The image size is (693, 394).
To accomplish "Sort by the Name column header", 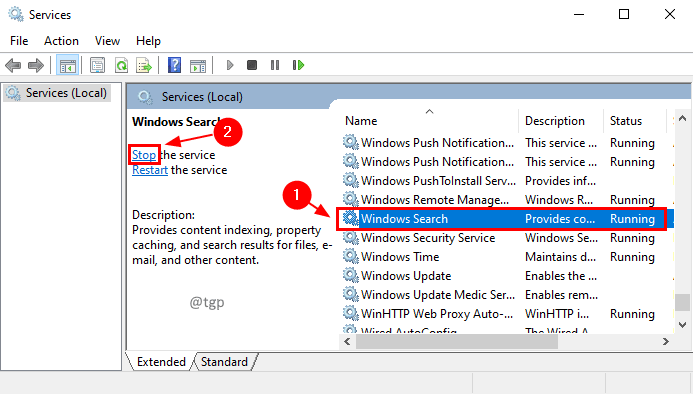I will (361, 121).
